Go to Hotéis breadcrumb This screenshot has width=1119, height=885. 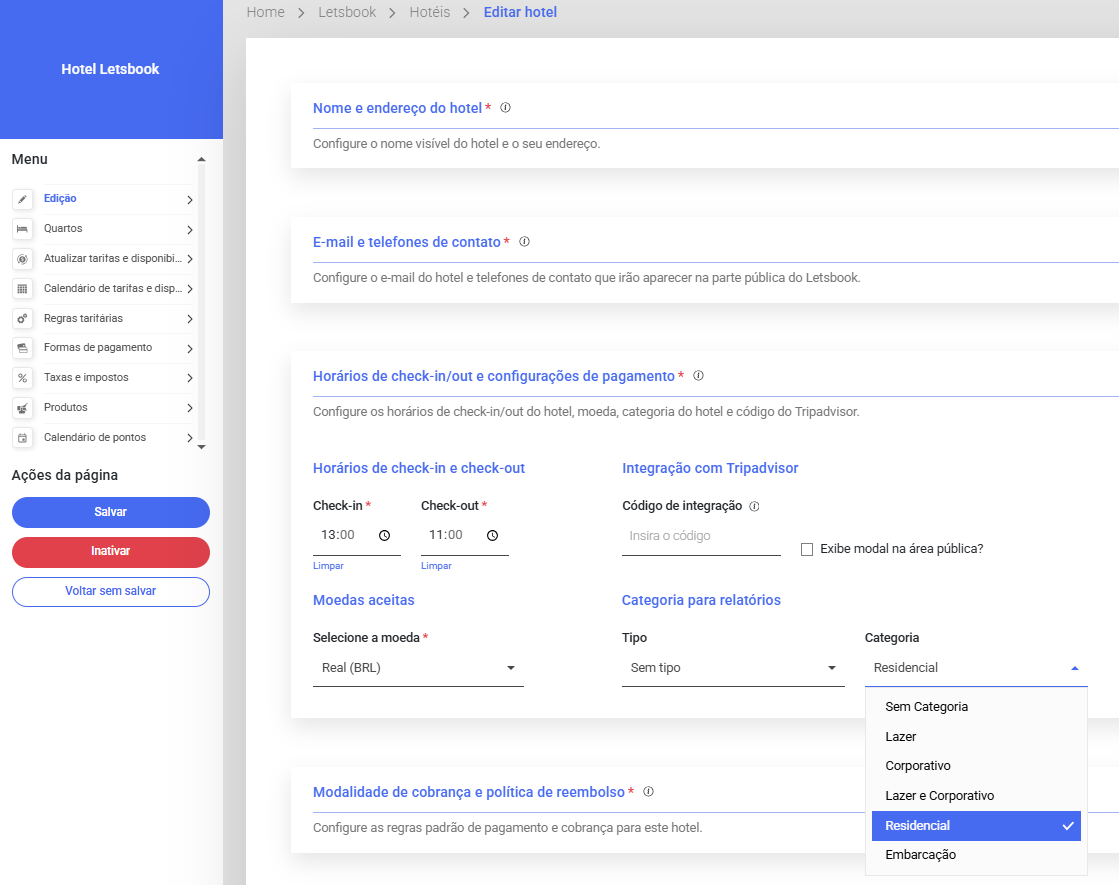point(430,12)
